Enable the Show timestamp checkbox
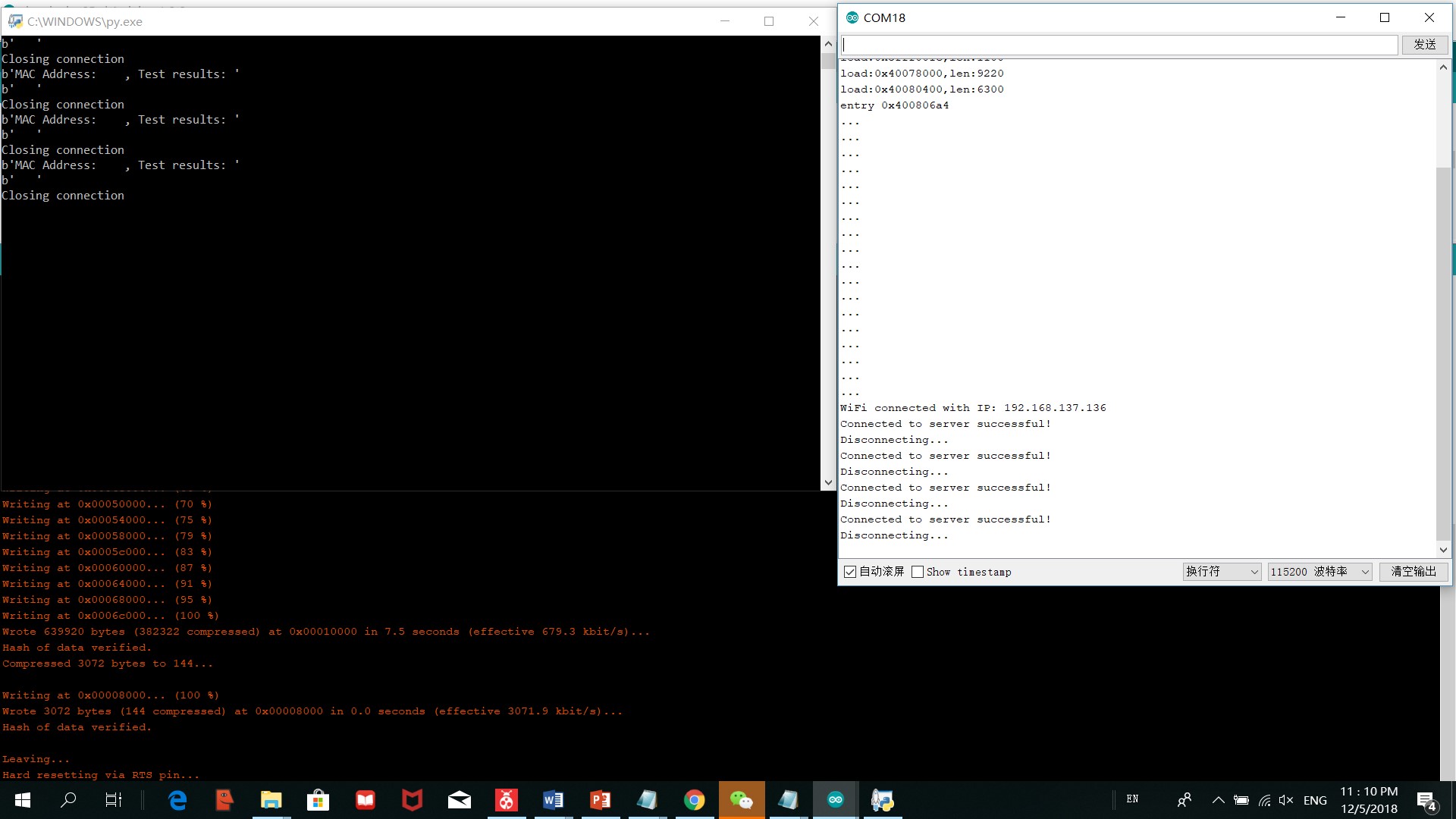Screen dimensions: 1456x819 pos(918,572)
